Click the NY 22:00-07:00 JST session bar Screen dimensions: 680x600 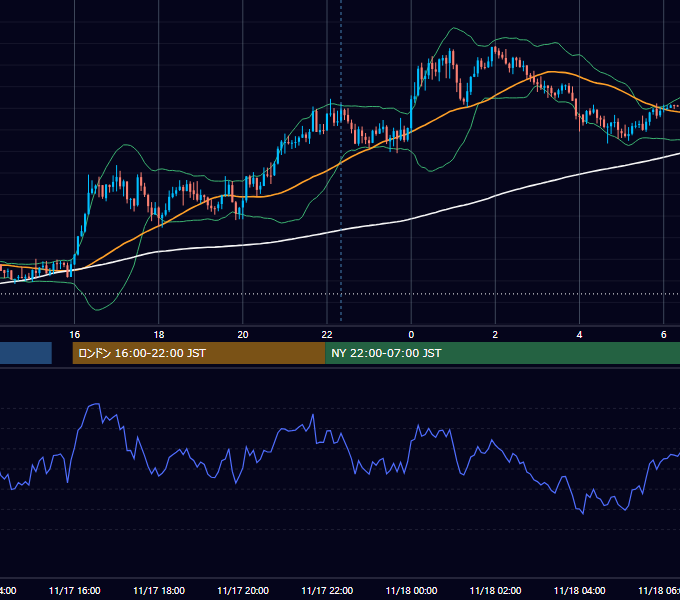(x=502, y=353)
